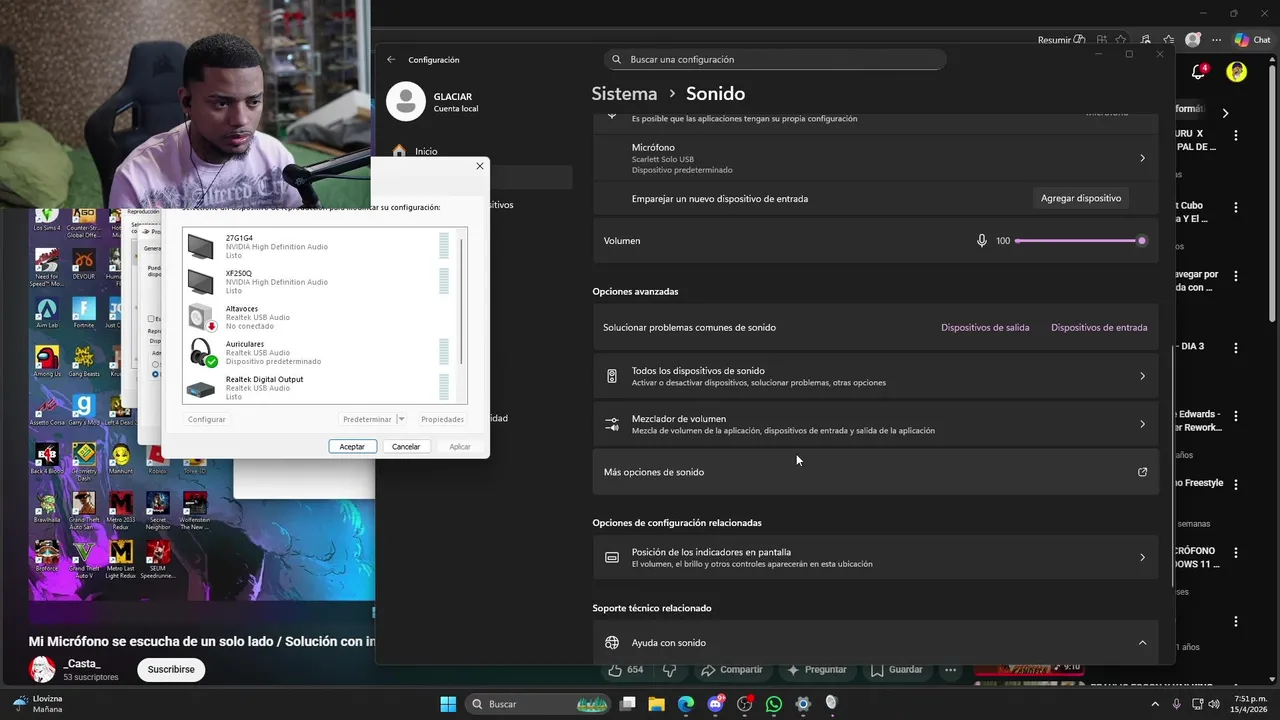Open Mezclador de volumen row
The image size is (1280, 720).
tap(875, 424)
